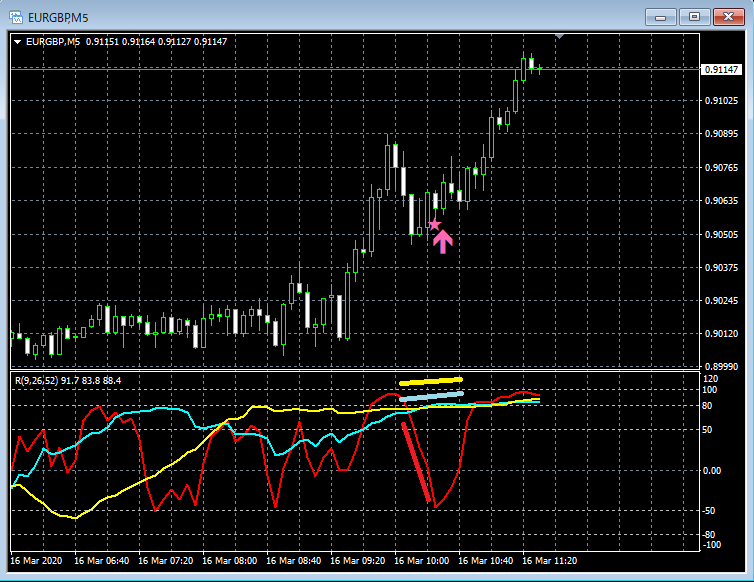
Task: Click the chart shift marker at top
Action: tap(559, 37)
